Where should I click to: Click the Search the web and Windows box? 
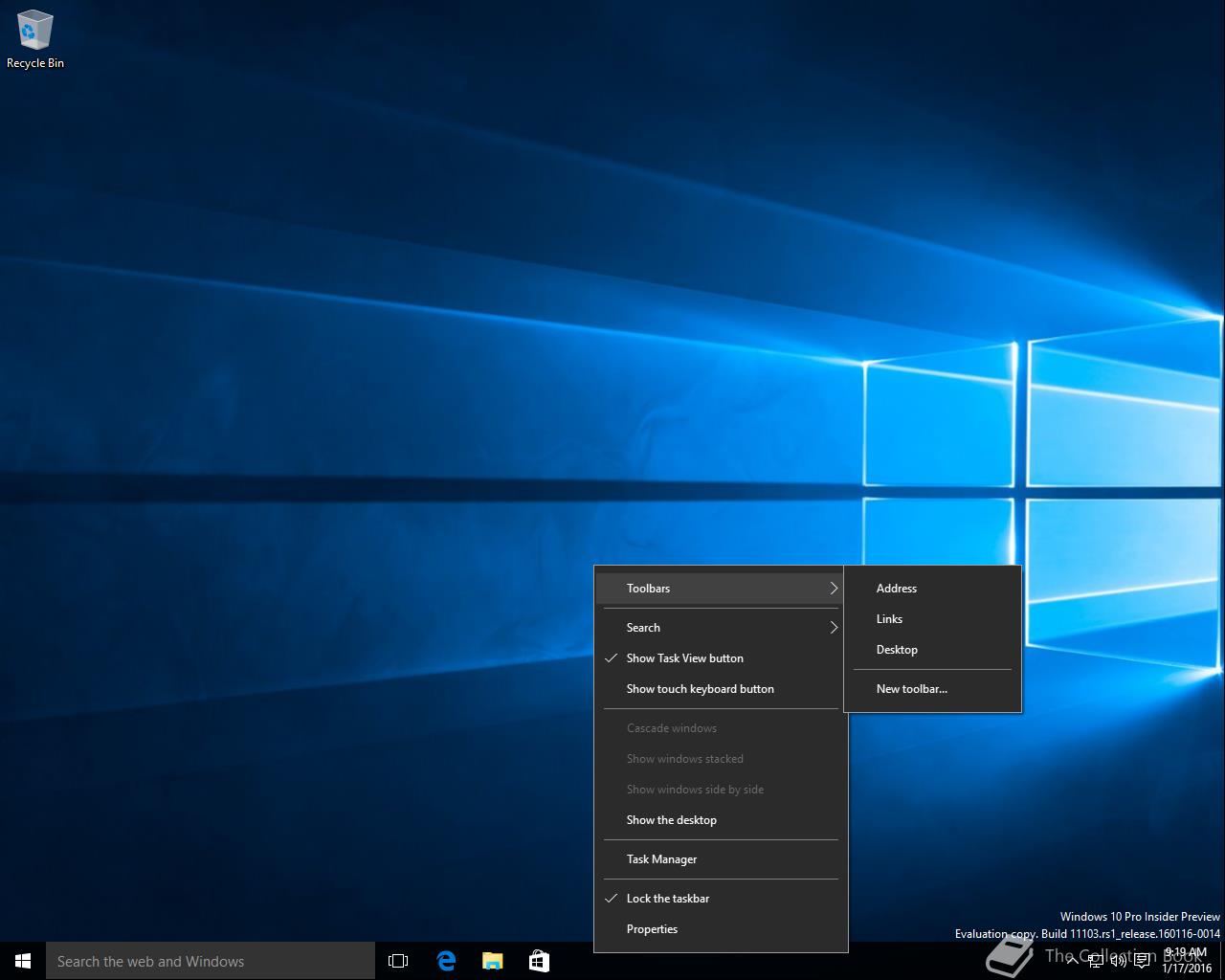click(211, 961)
